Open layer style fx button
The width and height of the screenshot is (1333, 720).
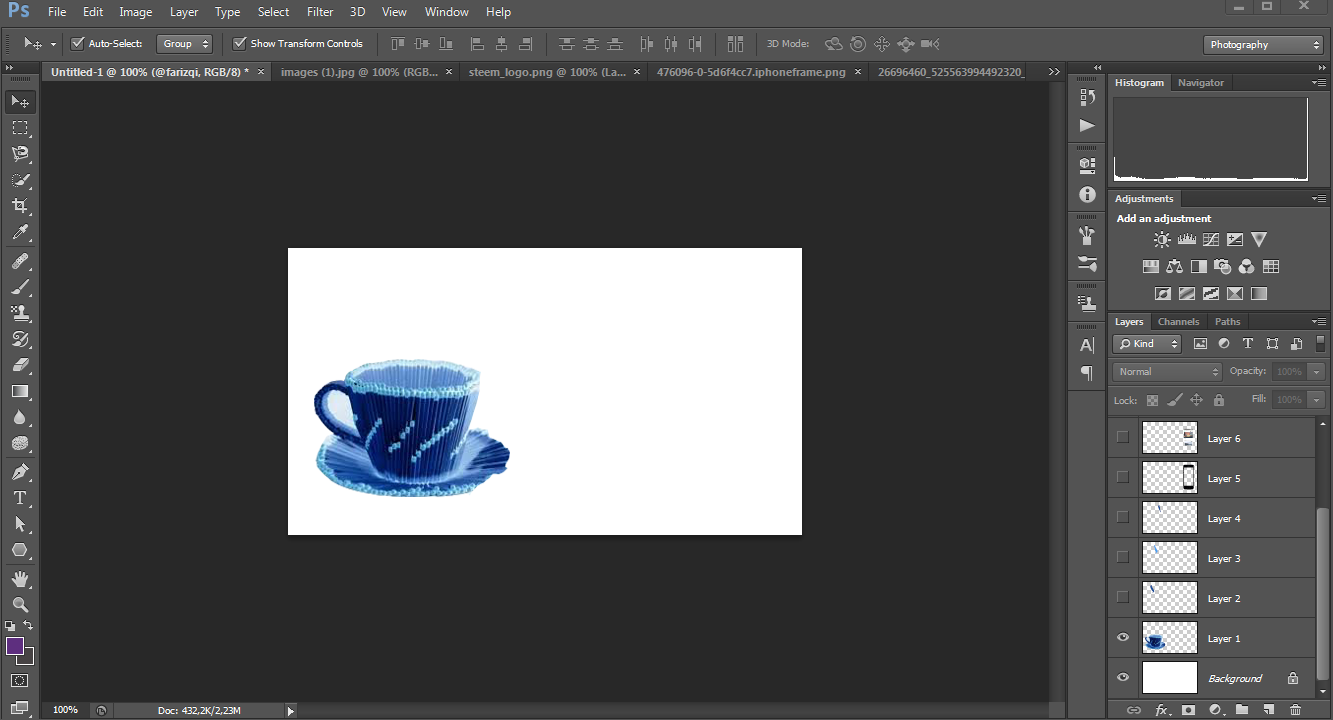tap(1162, 710)
